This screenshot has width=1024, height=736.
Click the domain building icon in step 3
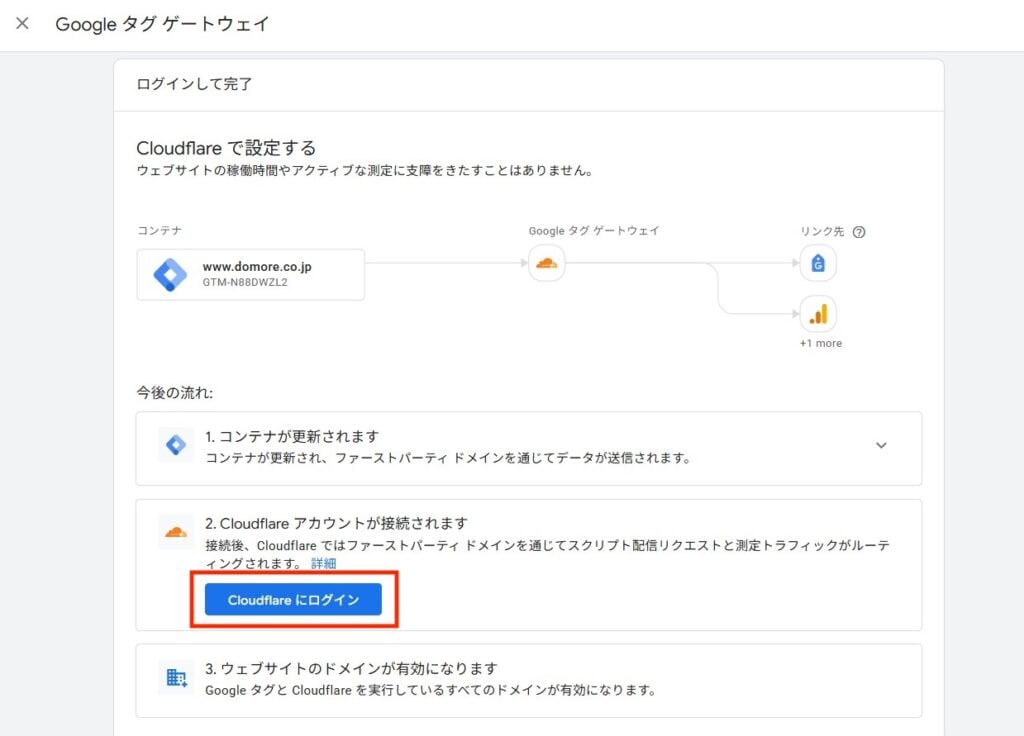click(176, 678)
